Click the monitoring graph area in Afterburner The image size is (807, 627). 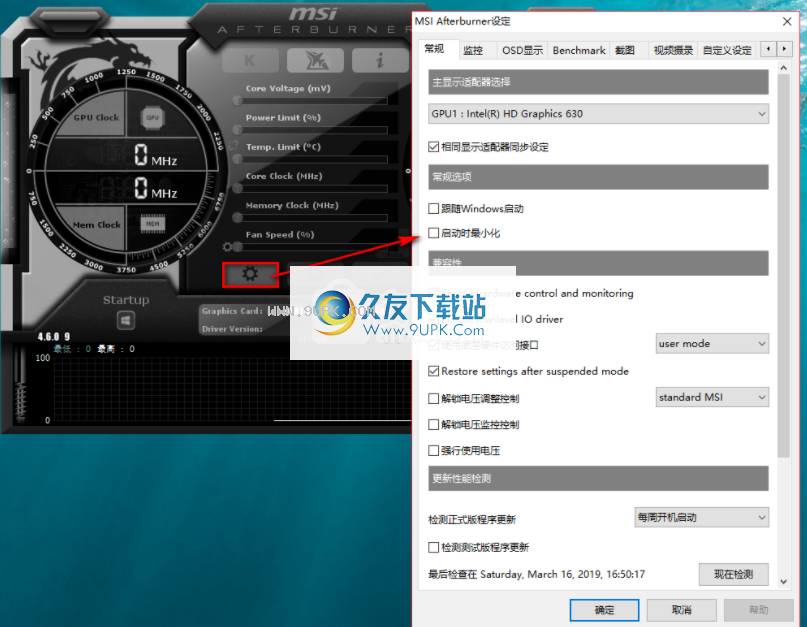232,390
